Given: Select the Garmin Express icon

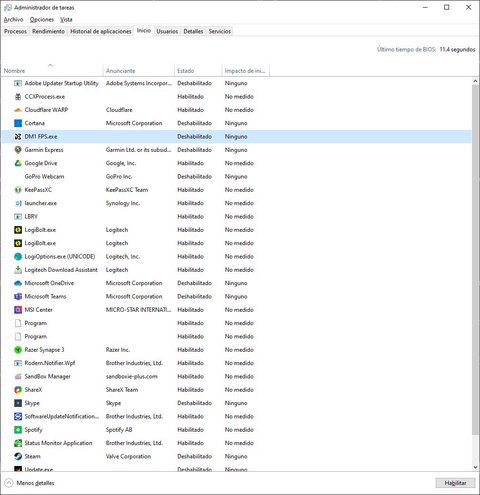Looking at the screenshot, I should click(x=18, y=150).
